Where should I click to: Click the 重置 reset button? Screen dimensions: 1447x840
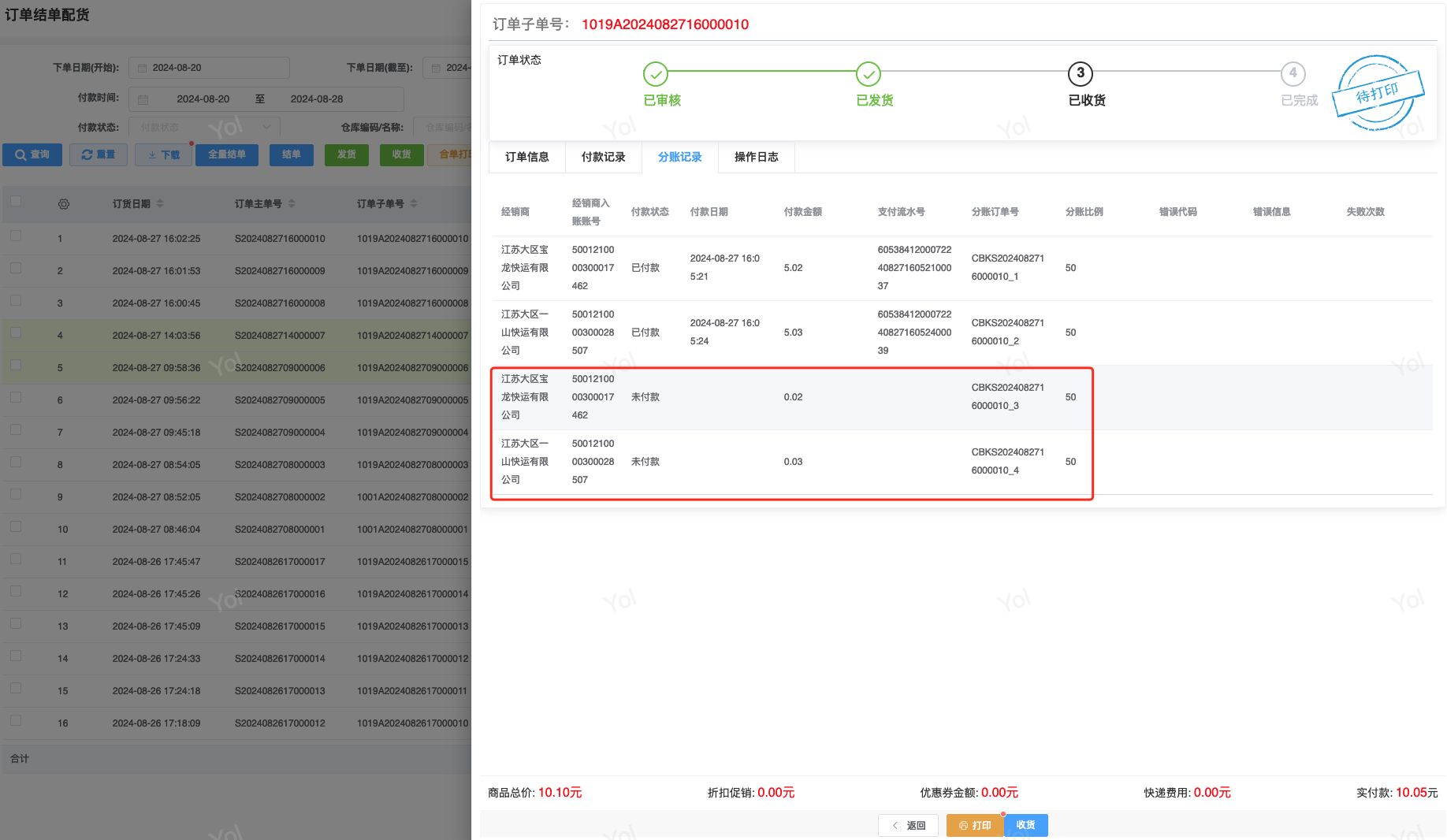coord(98,155)
